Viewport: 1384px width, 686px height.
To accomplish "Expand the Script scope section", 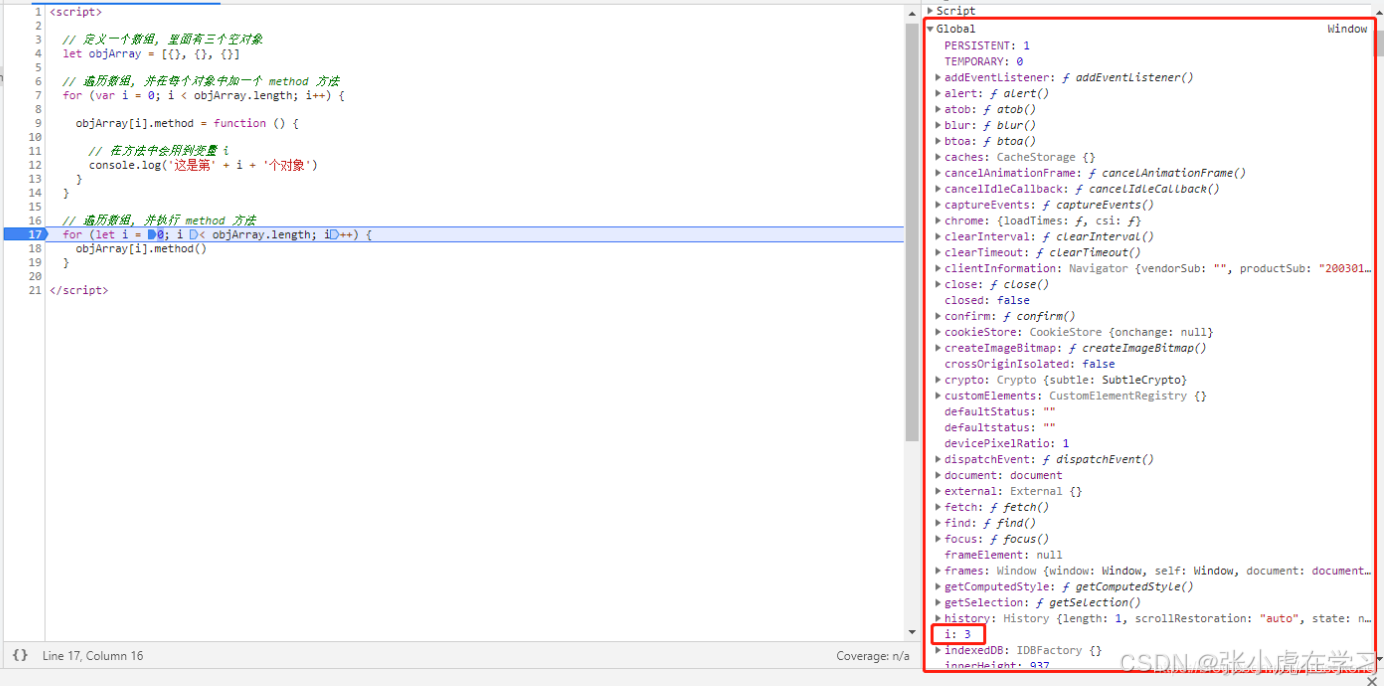I will click(931, 11).
